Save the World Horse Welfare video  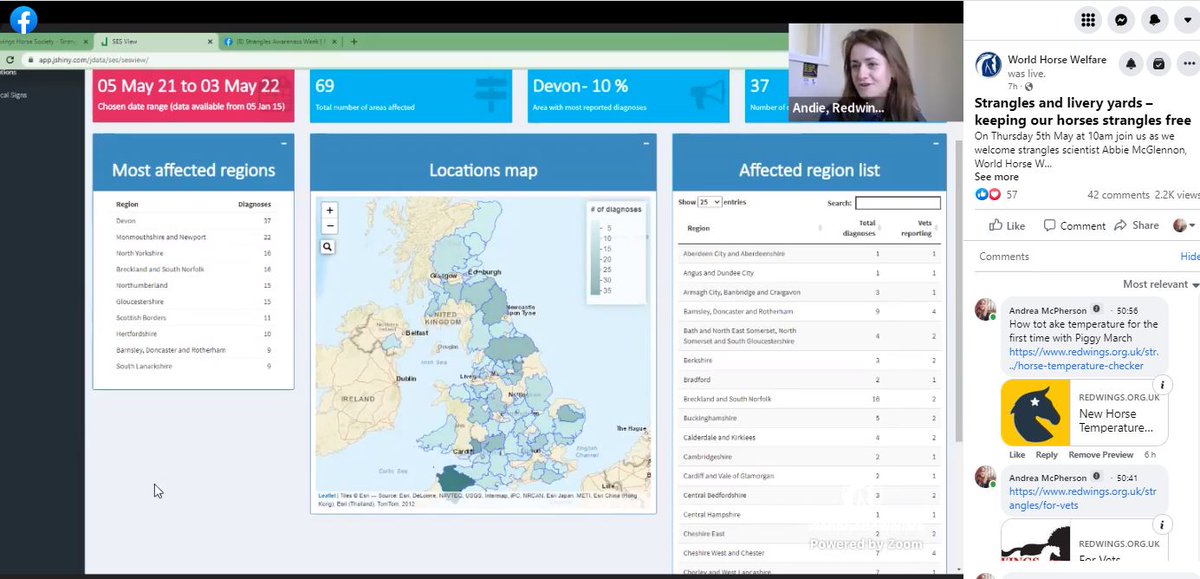pyautogui.click(x=1158, y=63)
